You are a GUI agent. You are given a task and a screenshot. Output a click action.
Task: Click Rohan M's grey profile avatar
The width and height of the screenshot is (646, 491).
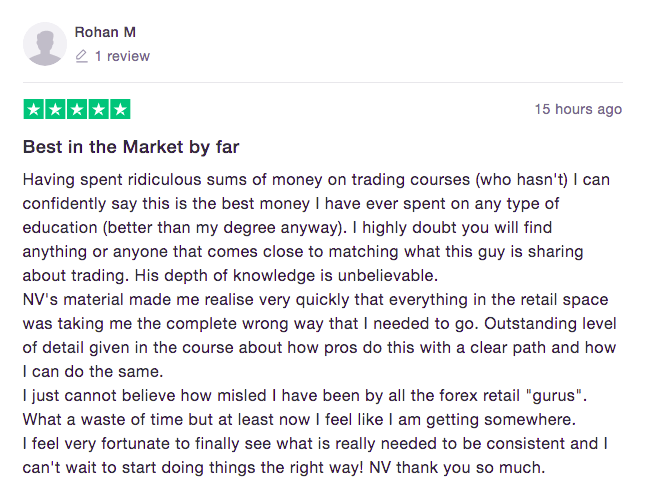(46, 44)
